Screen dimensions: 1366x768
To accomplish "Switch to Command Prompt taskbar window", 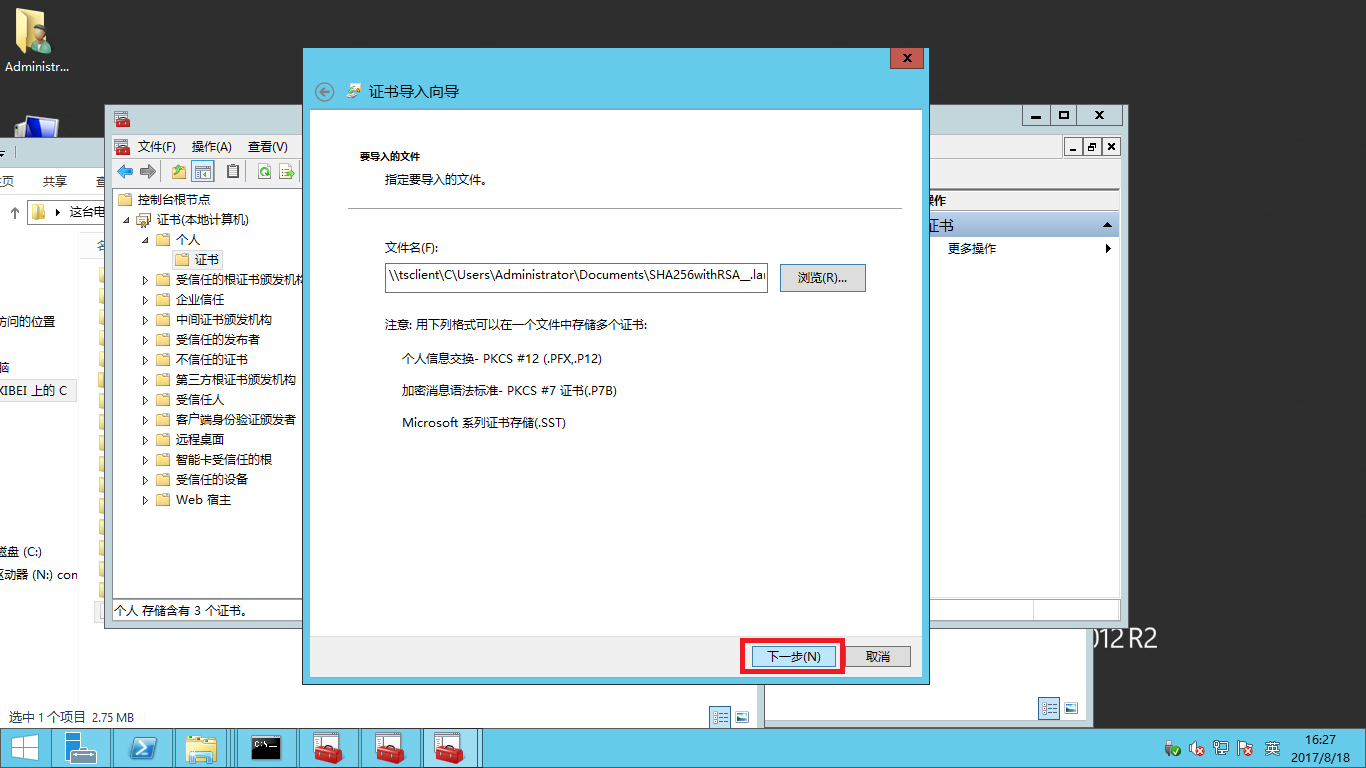I will pos(265,748).
